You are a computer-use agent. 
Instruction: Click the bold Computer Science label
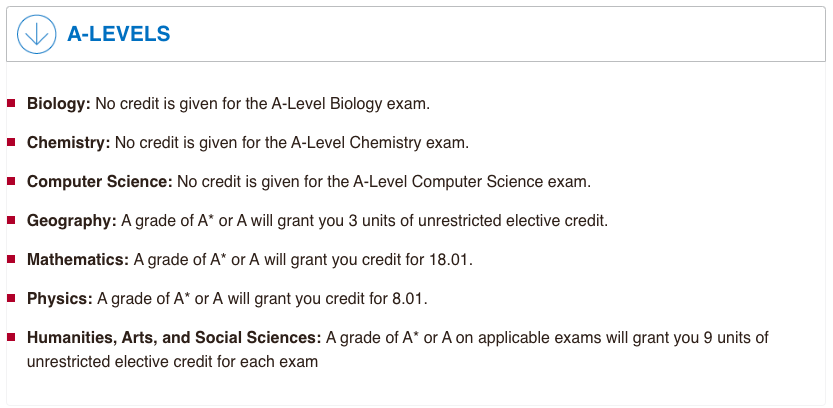click(x=100, y=182)
